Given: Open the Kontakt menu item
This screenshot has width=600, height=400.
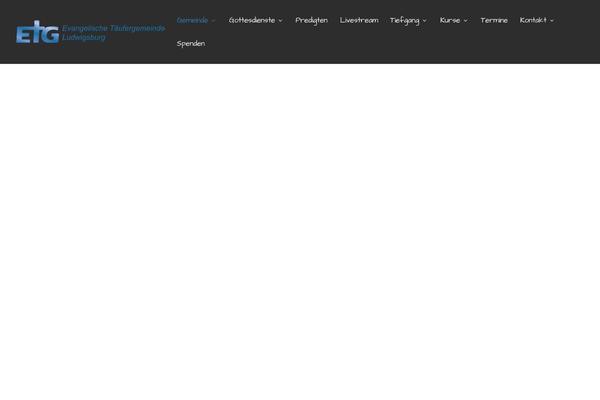Looking at the screenshot, I should (533, 20).
